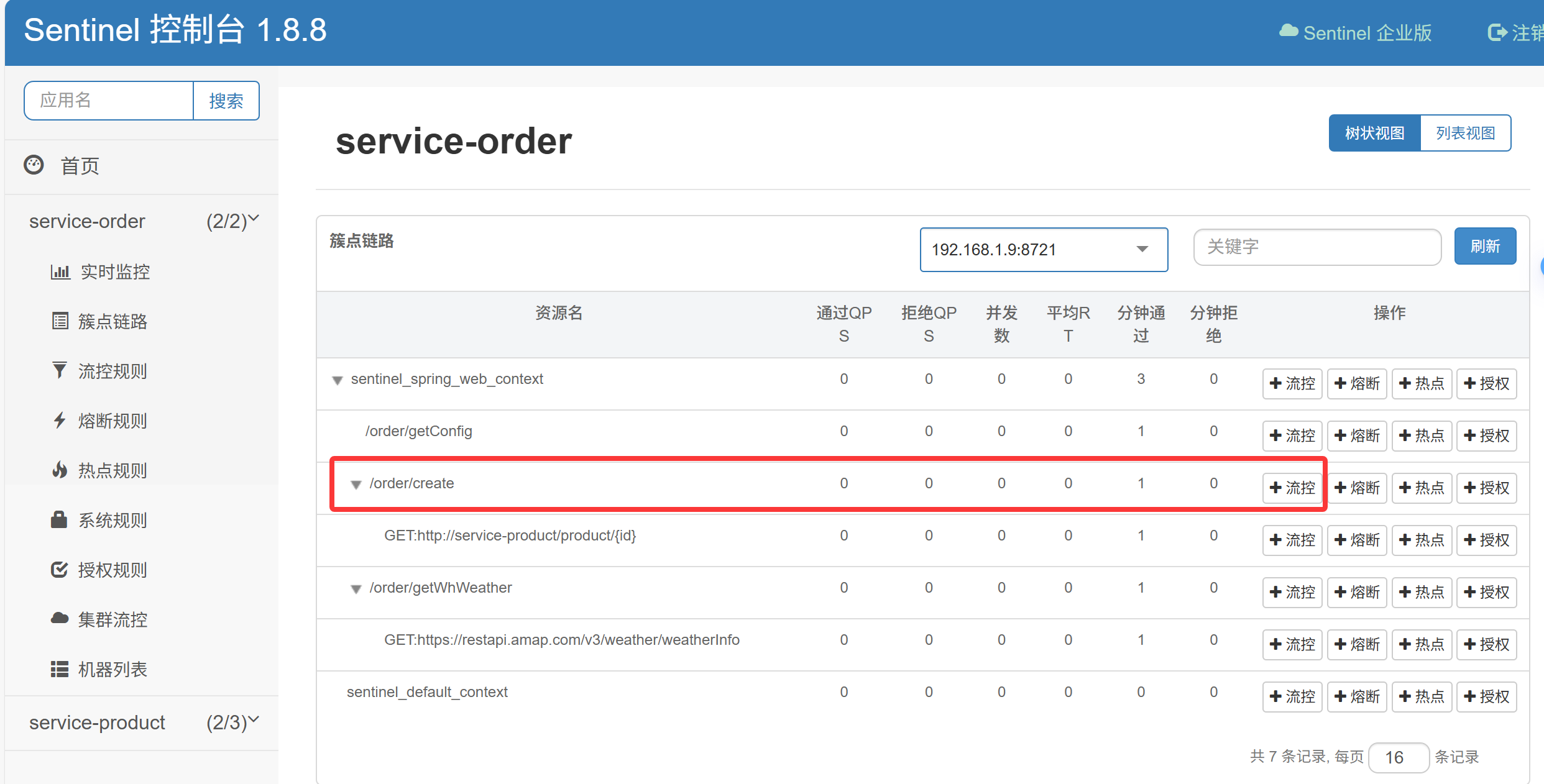Select the 树状视图 view toggle

point(1374,133)
